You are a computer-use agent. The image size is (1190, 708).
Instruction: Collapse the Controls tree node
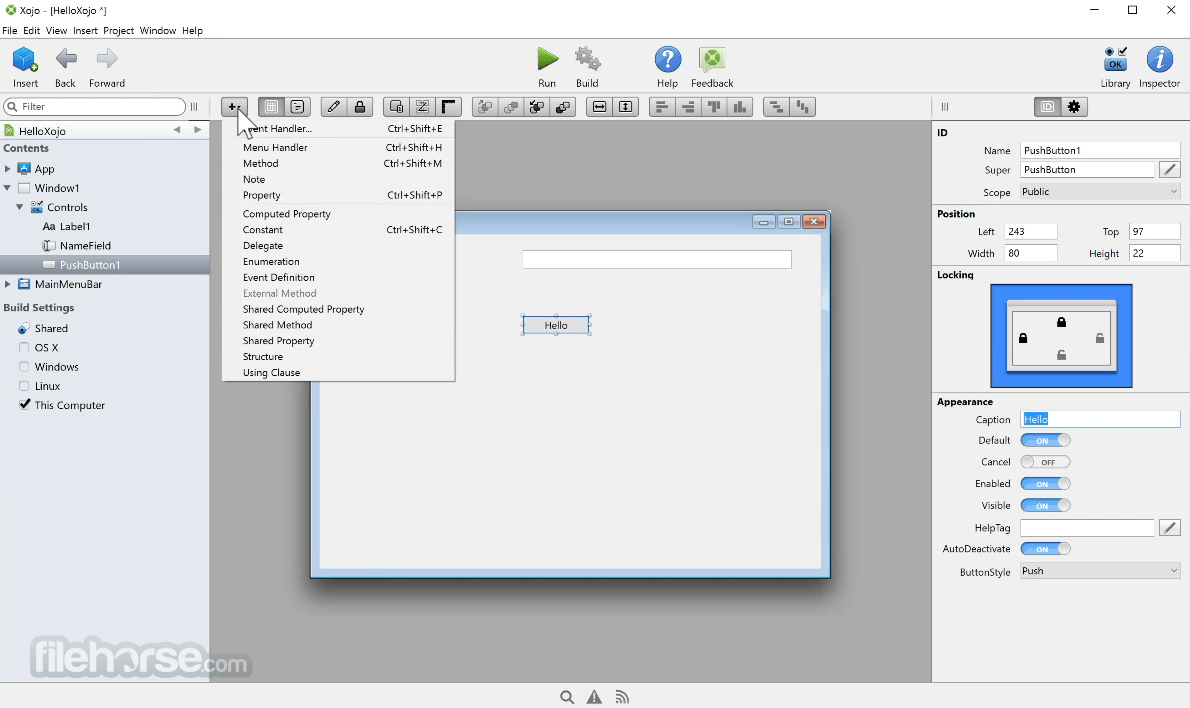coord(20,207)
